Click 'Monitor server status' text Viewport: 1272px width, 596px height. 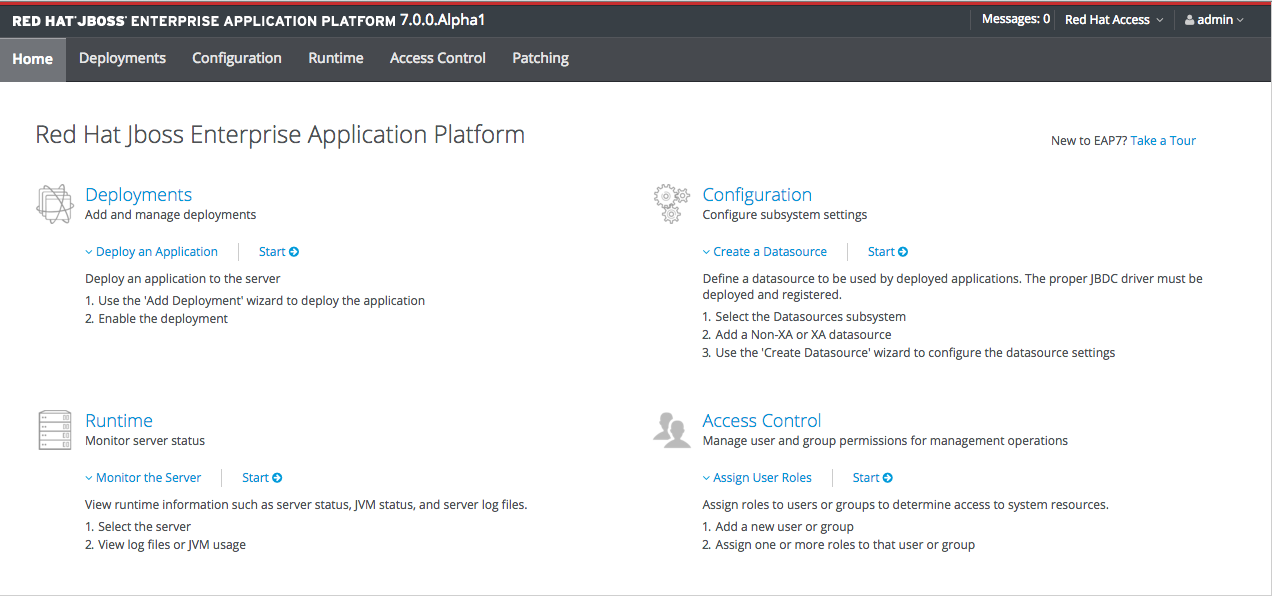tap(145, 441)
